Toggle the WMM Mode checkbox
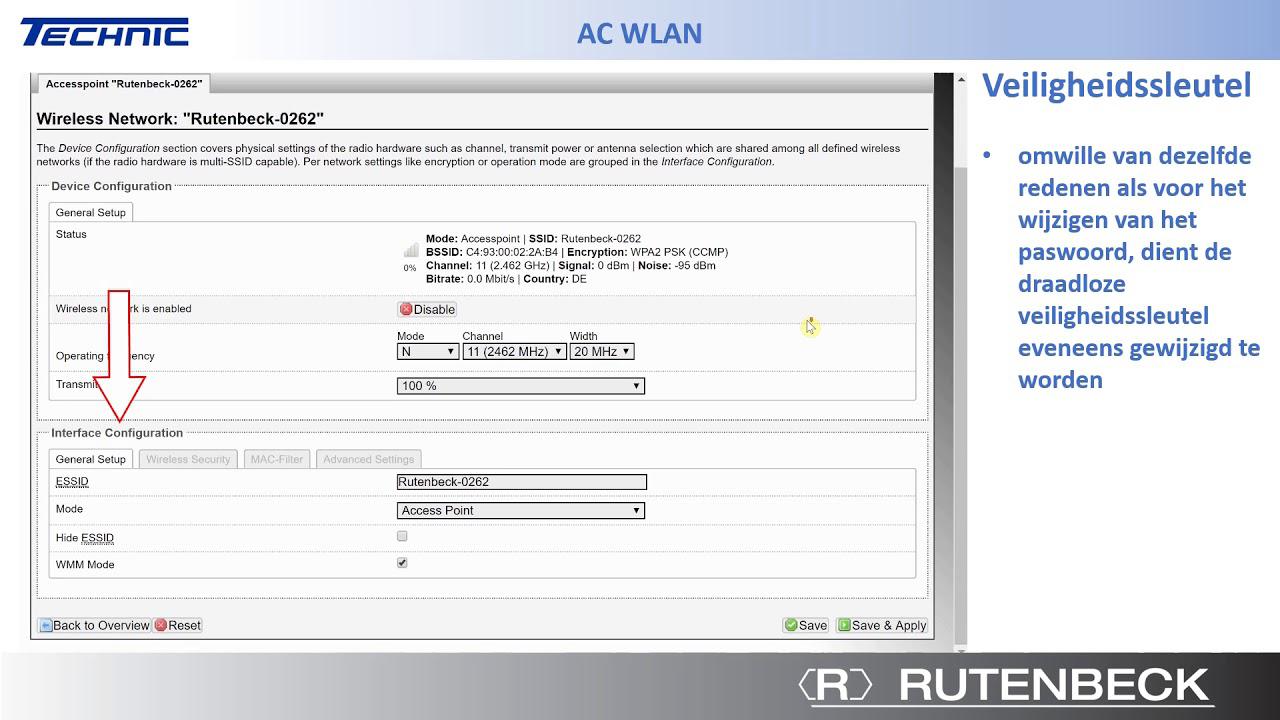Viewport: 1280px width, 720px height. pos(402,563)
